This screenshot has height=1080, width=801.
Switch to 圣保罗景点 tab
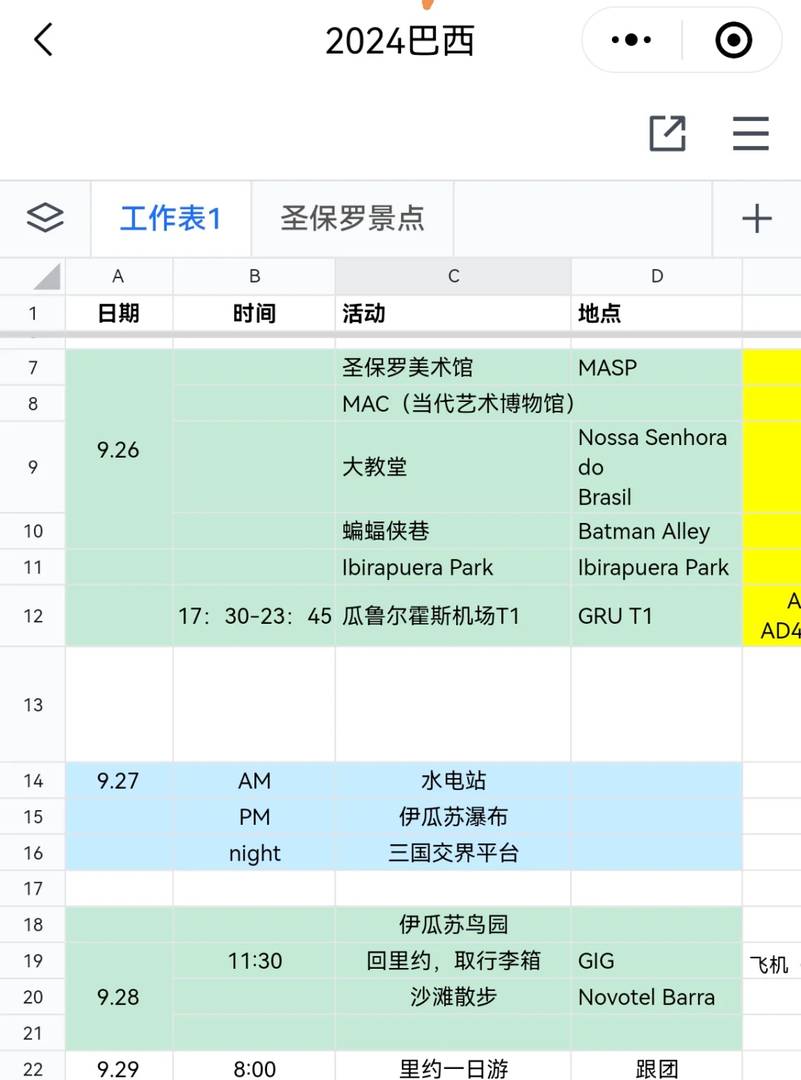coord(352,218)
